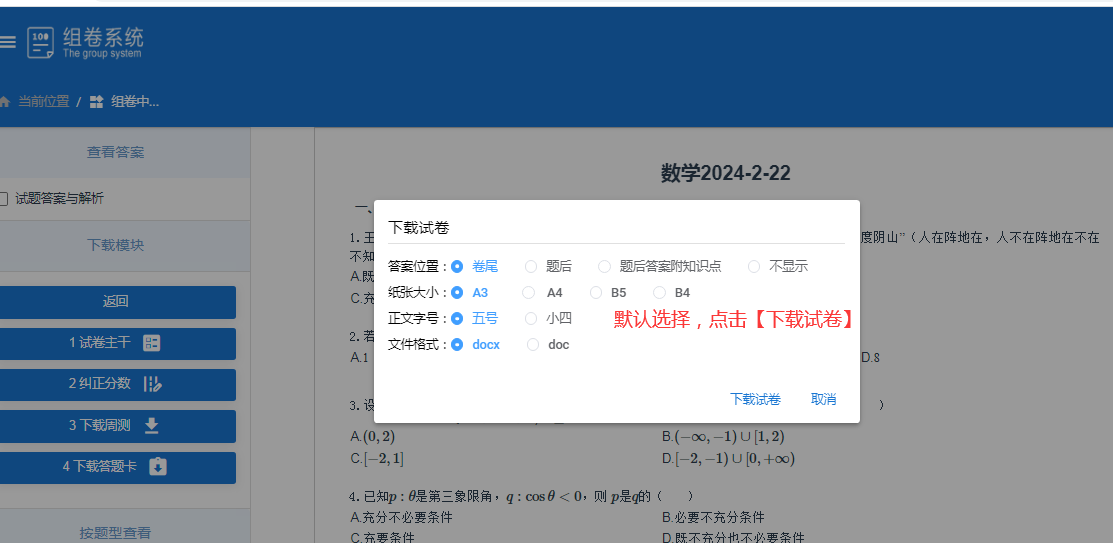
Task: Click 取消 to close the dialog
Action: pyautogui.click(x=823, y=399)
